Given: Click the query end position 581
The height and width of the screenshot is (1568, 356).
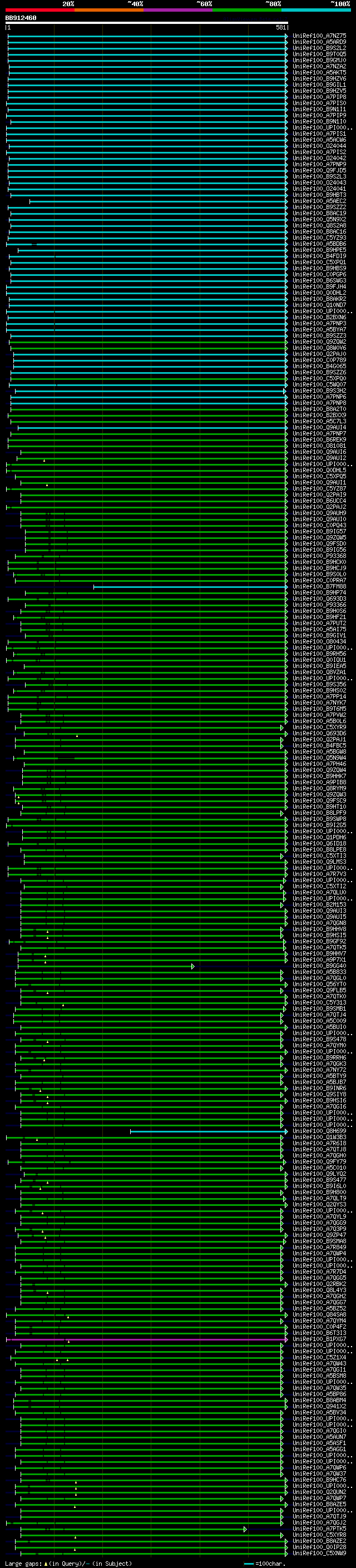Looking at the screenshot, I should (281, 28).
